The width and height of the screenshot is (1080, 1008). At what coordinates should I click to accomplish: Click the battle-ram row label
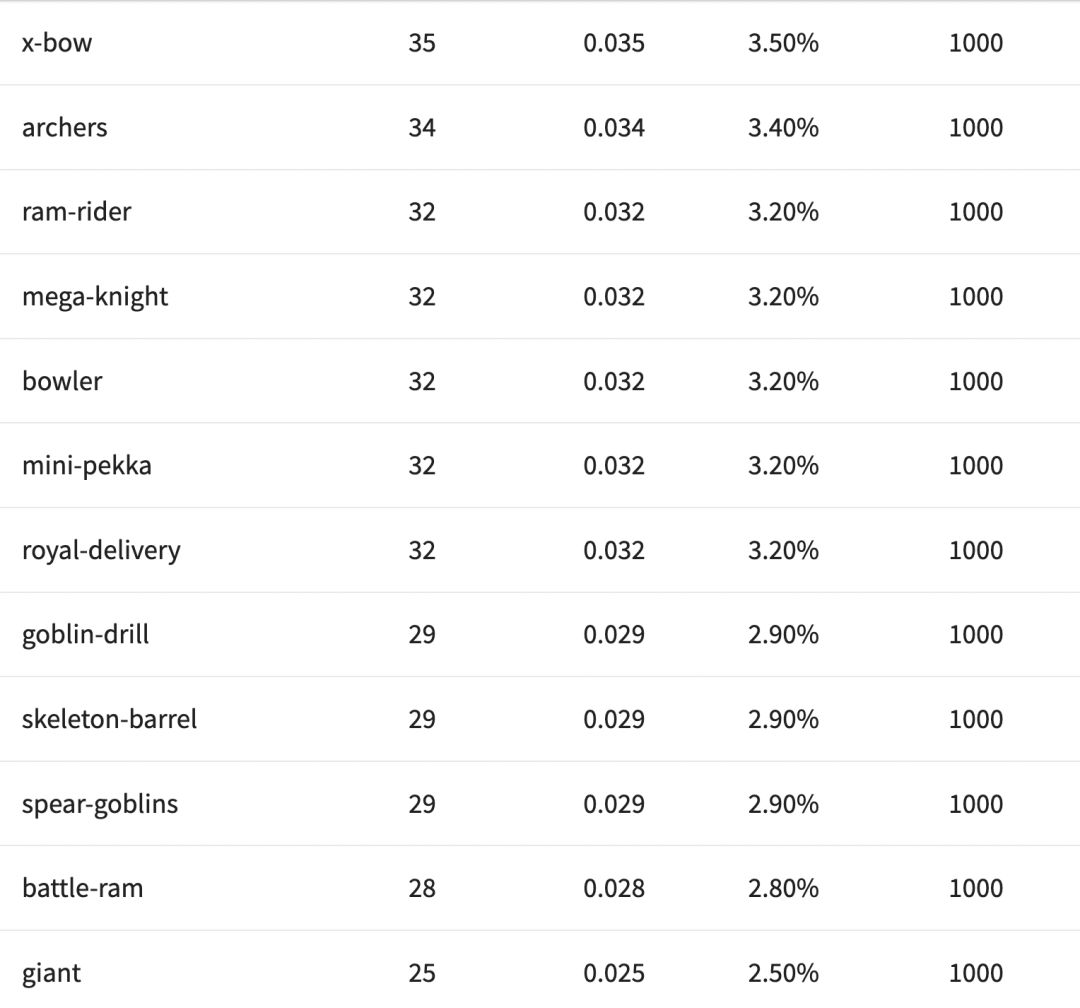83,888
